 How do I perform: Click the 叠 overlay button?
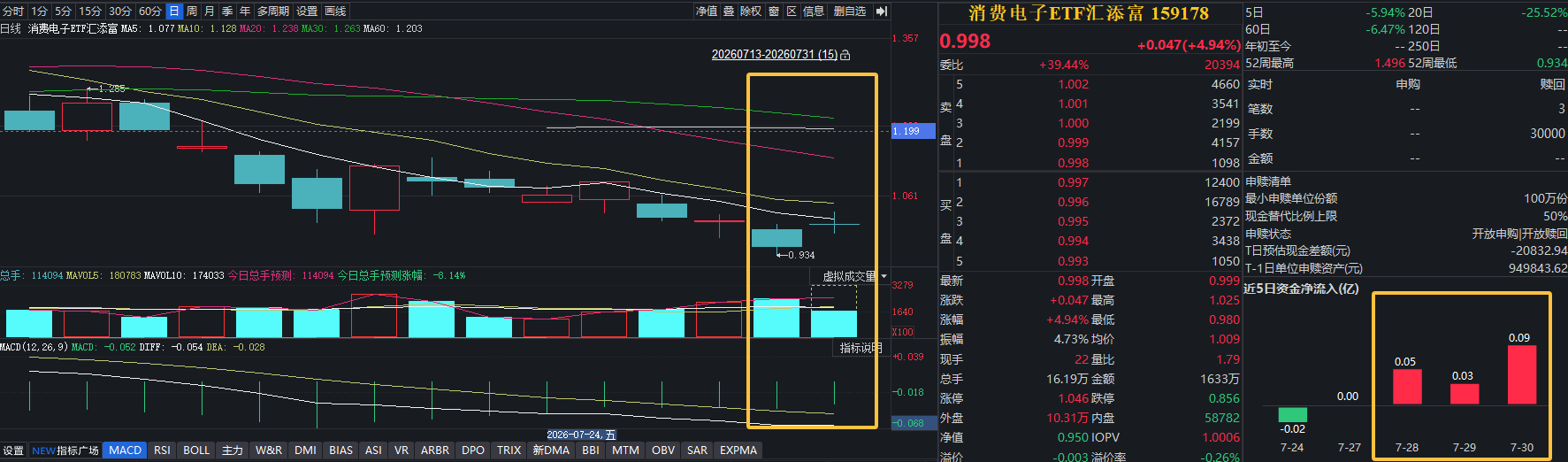pos(729,12)
